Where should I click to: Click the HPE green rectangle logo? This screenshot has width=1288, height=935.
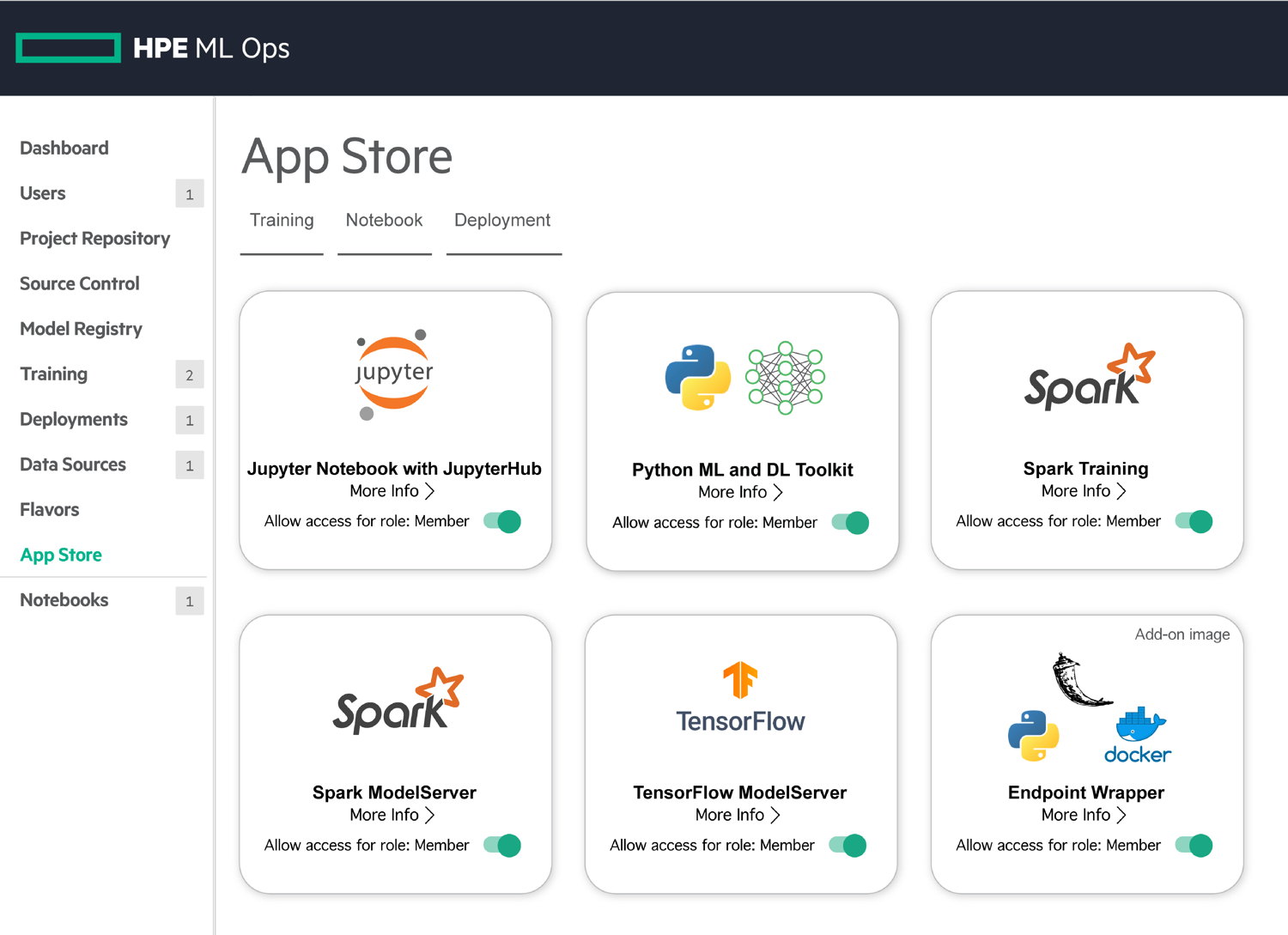point(69,48)
